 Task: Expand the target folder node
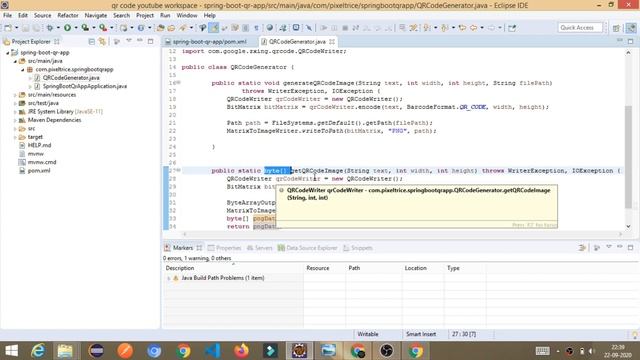coord(15,137)
